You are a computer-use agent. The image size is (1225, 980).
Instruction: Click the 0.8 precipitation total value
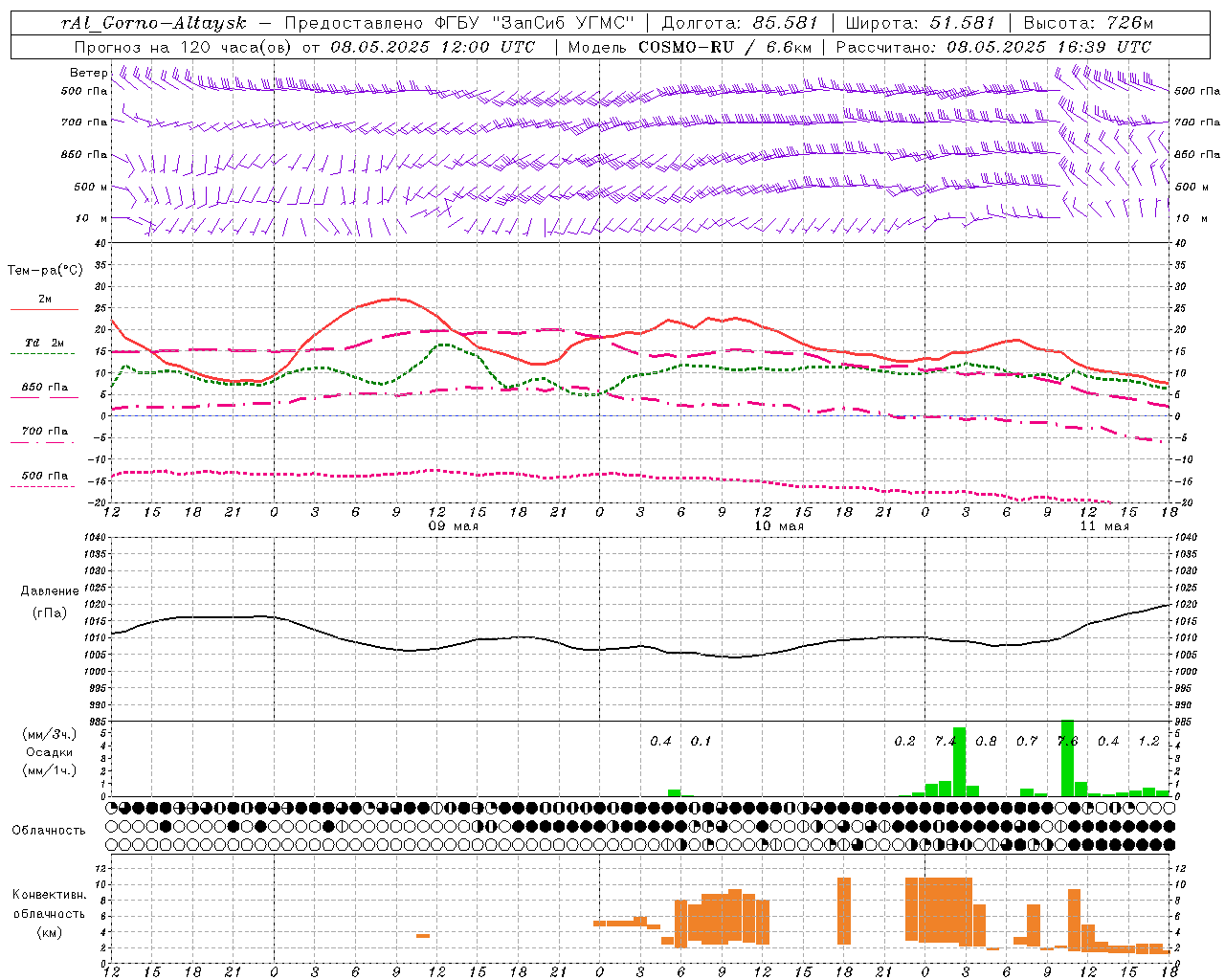[987, 741]
